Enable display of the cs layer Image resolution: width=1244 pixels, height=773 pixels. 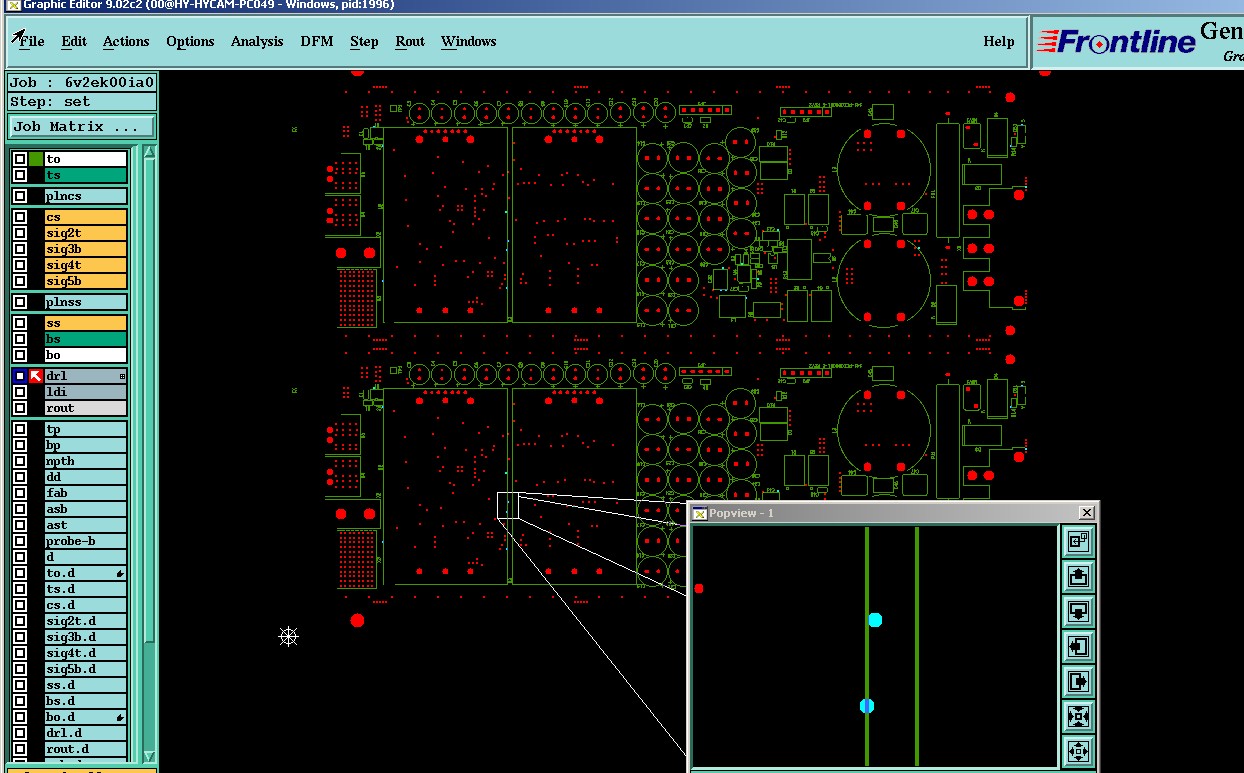tap(20, 217)
